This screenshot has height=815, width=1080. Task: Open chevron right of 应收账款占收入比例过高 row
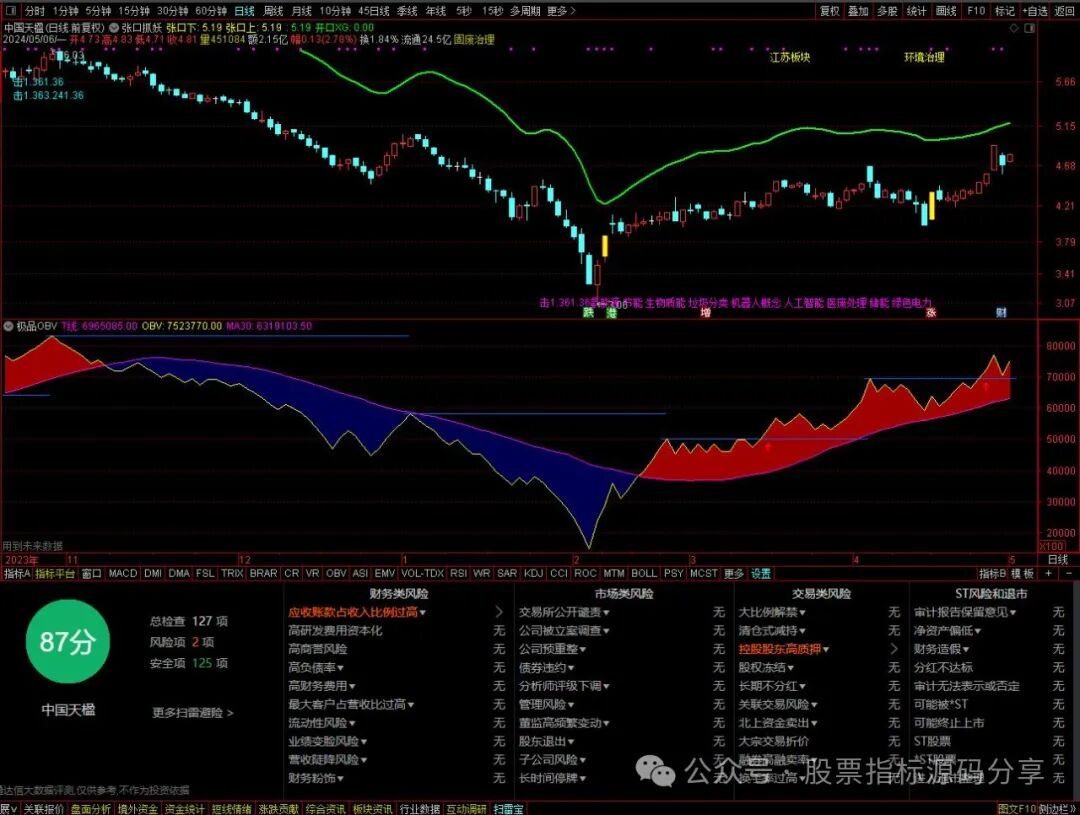tap(499, 612)
